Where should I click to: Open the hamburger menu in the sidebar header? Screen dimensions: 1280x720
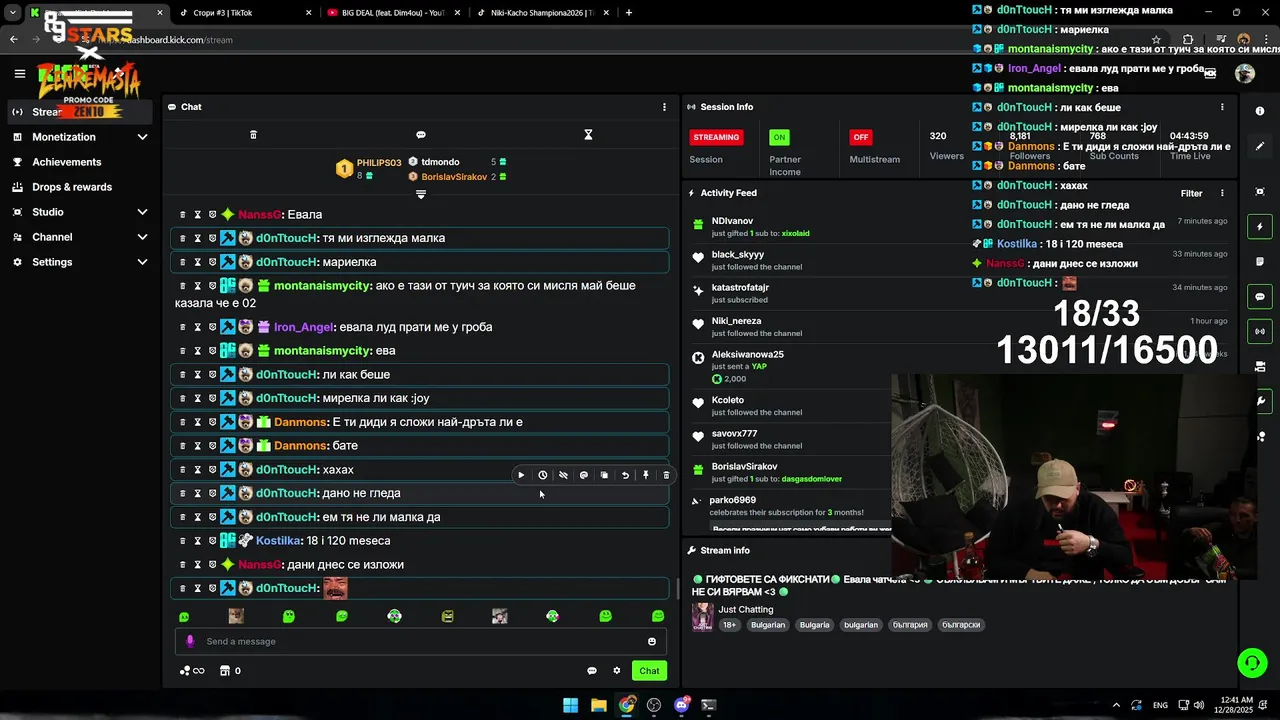pyautogui.click(x=19, y=73)
